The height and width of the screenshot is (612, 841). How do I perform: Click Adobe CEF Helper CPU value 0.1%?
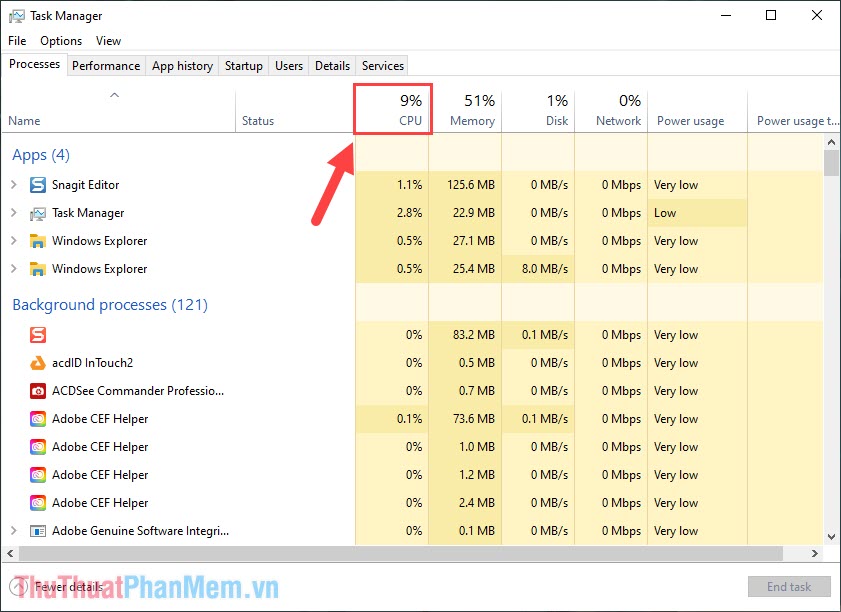coord(409,419)
